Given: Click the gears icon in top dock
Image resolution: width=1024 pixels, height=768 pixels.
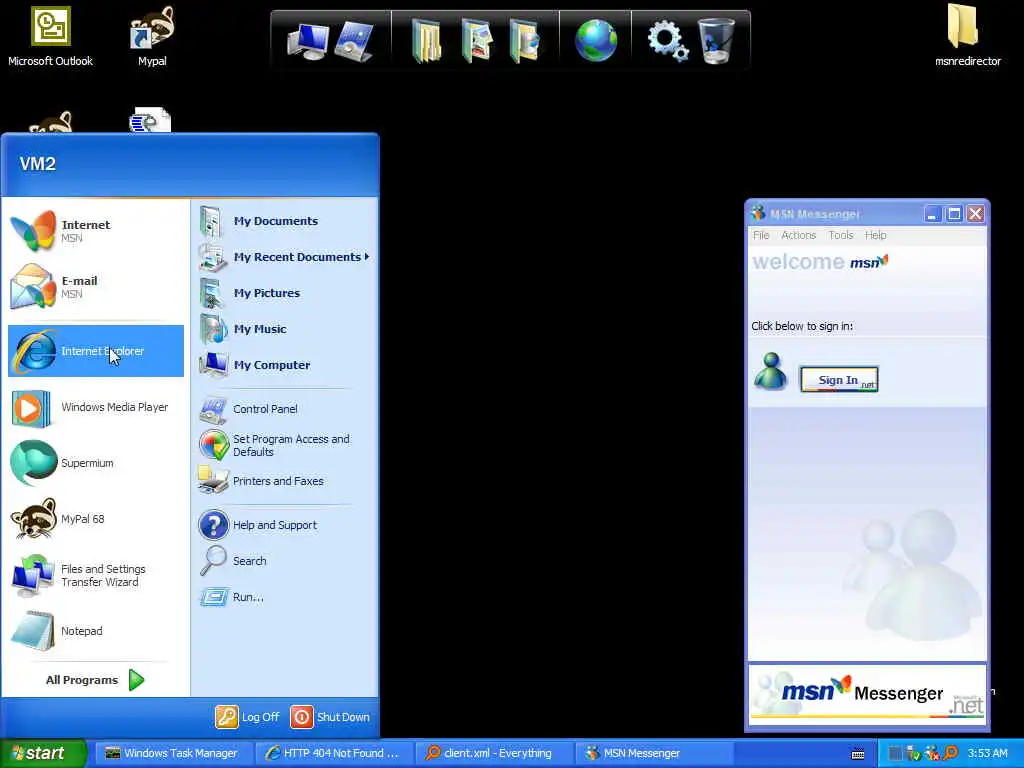Looking at the screenshot, I should point(667,40).
